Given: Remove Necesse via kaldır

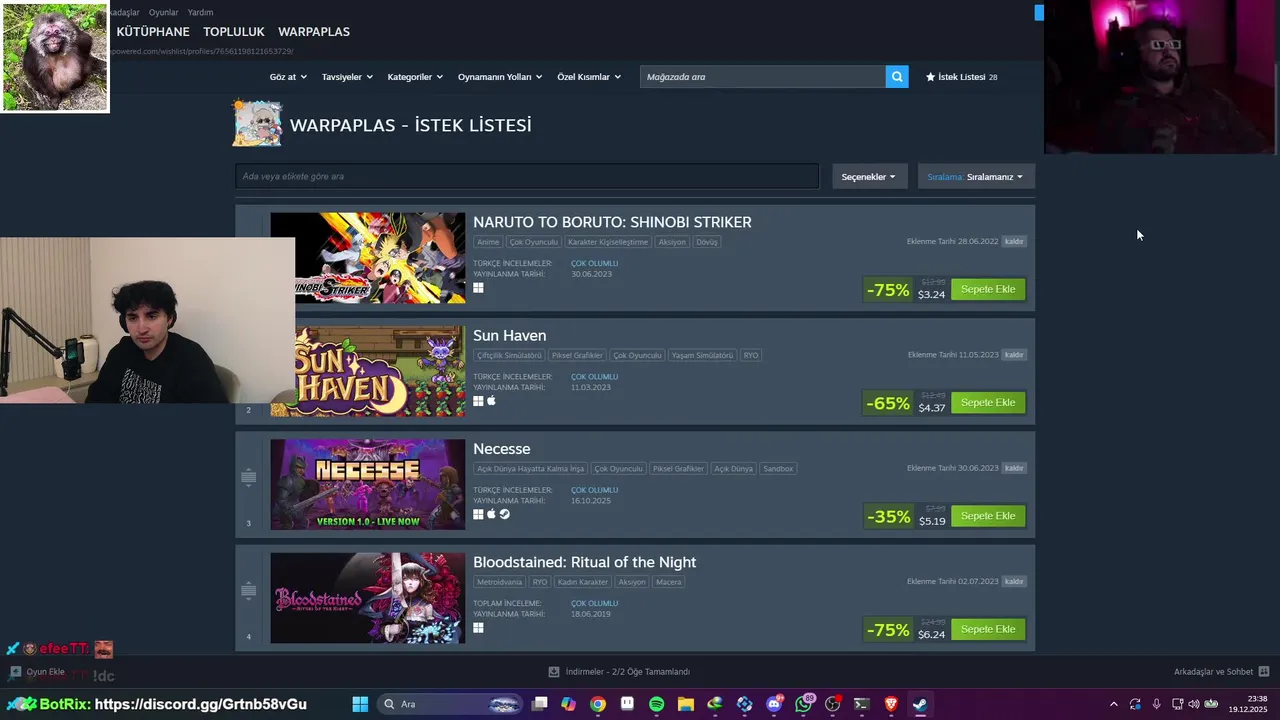Looking at the screenshot, I should (1014, 468).
